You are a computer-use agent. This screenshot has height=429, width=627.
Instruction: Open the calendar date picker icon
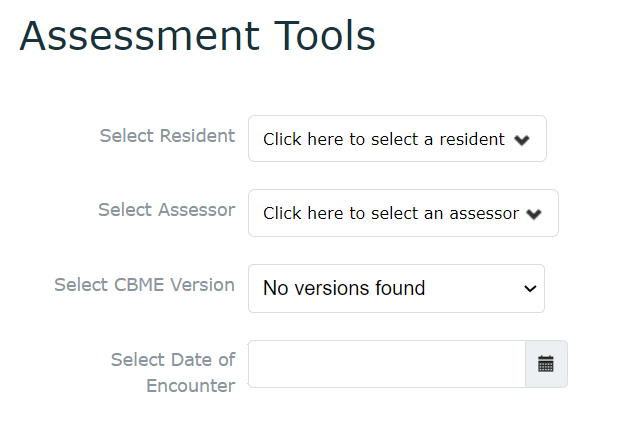click(x=545, y=364)
